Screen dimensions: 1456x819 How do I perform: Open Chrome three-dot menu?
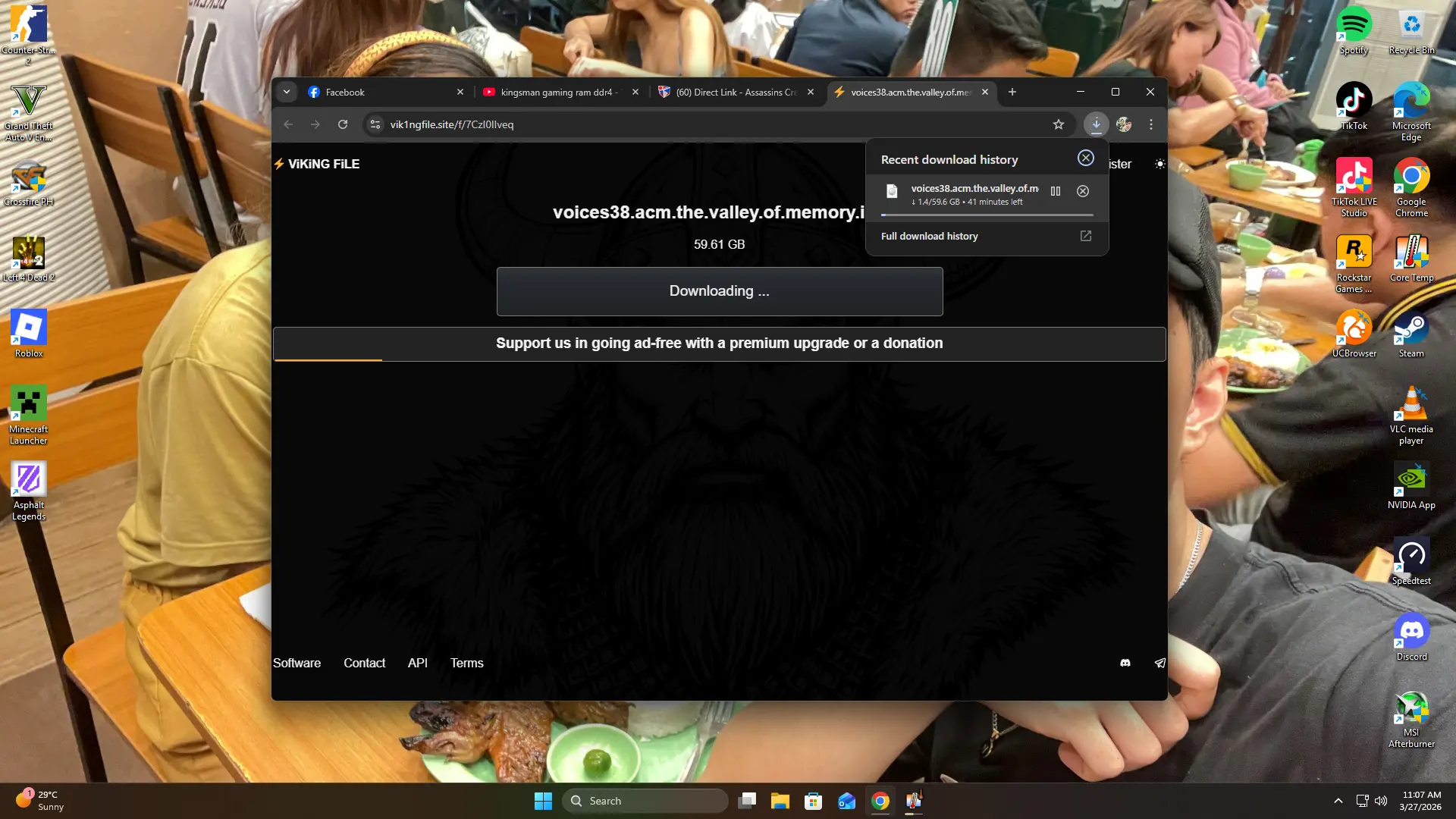tap(1151, 124)
